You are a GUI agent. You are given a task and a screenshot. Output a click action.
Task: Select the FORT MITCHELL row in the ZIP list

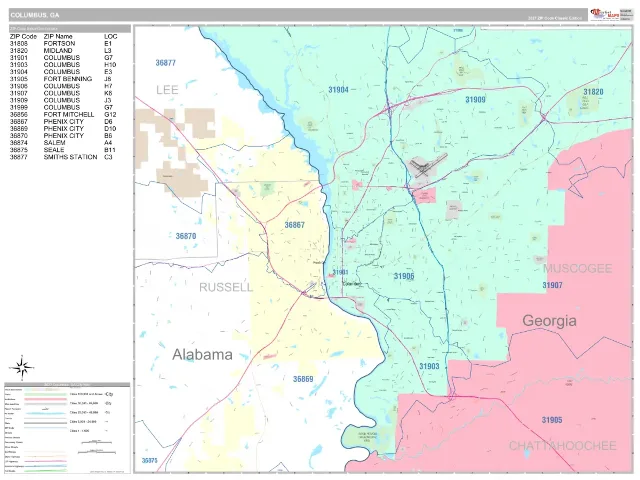(64, 114)
